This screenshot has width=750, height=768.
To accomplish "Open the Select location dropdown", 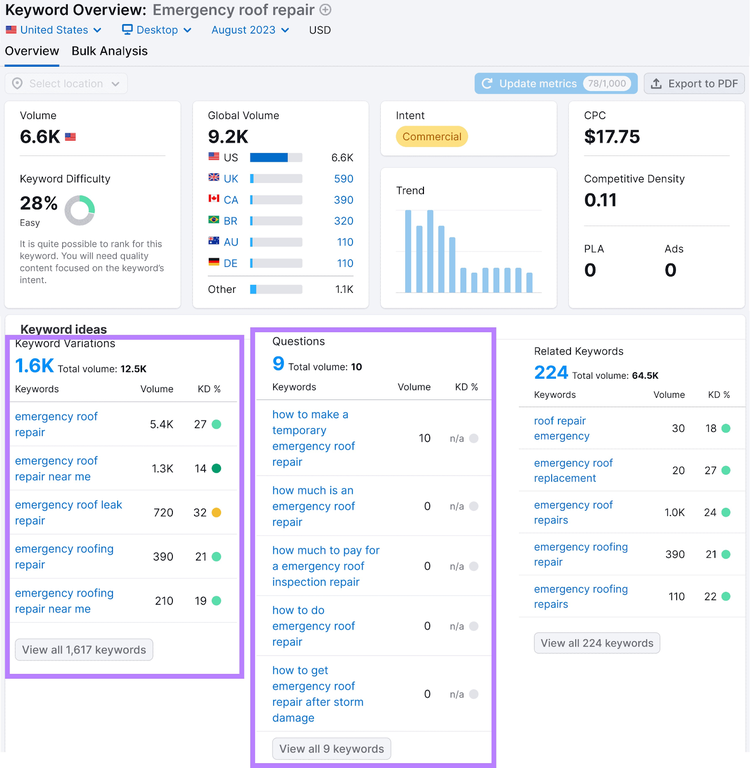I will point(66,84).
